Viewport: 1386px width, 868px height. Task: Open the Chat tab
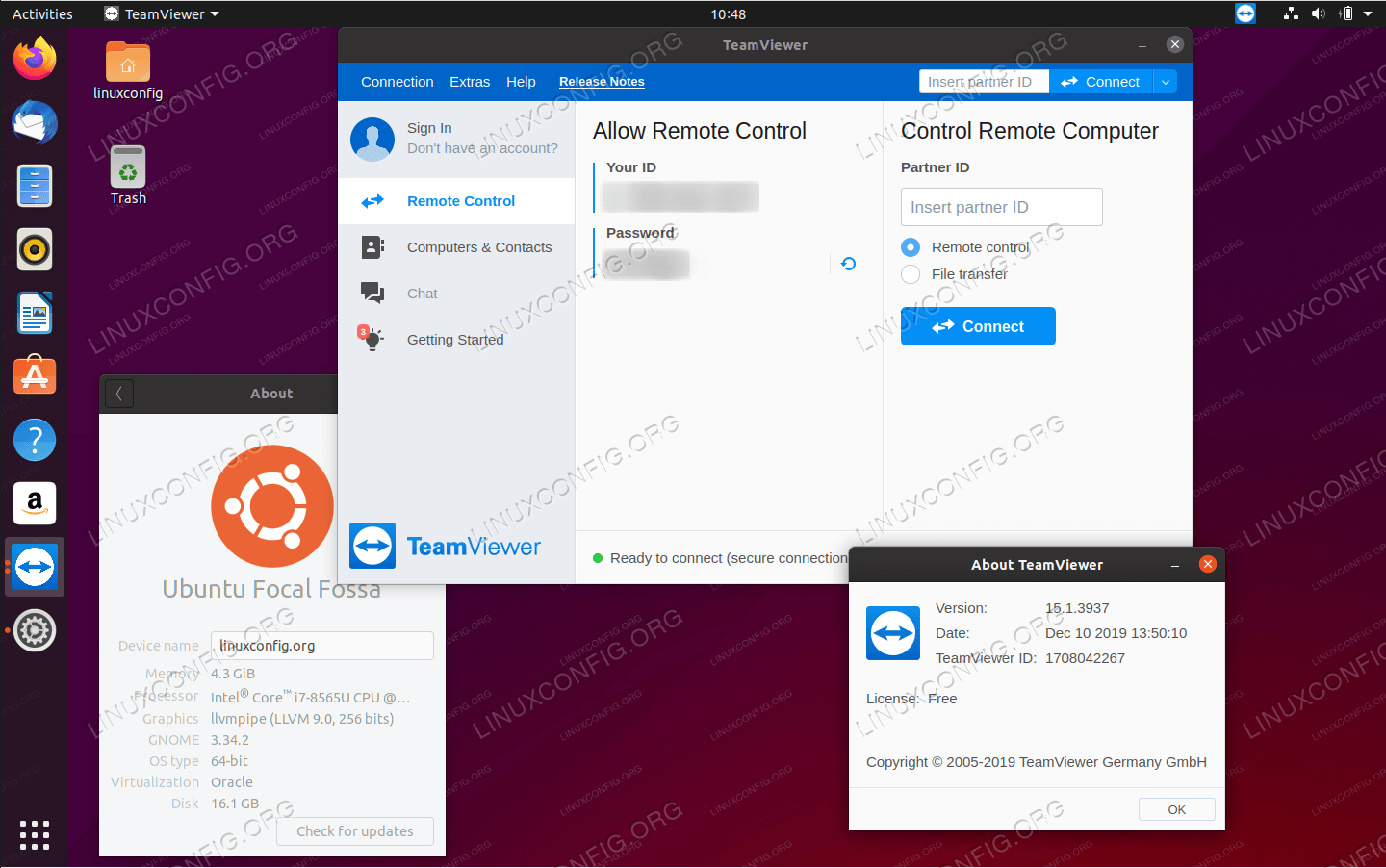click(456, 294)
